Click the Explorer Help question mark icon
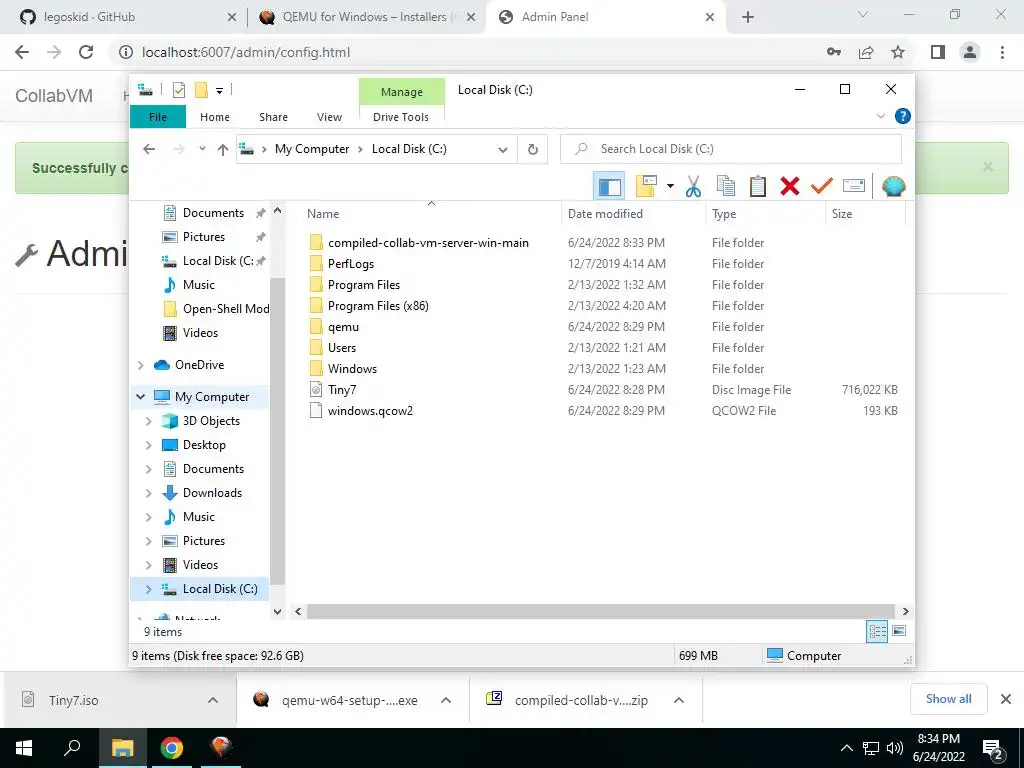 tap(903, 116)
